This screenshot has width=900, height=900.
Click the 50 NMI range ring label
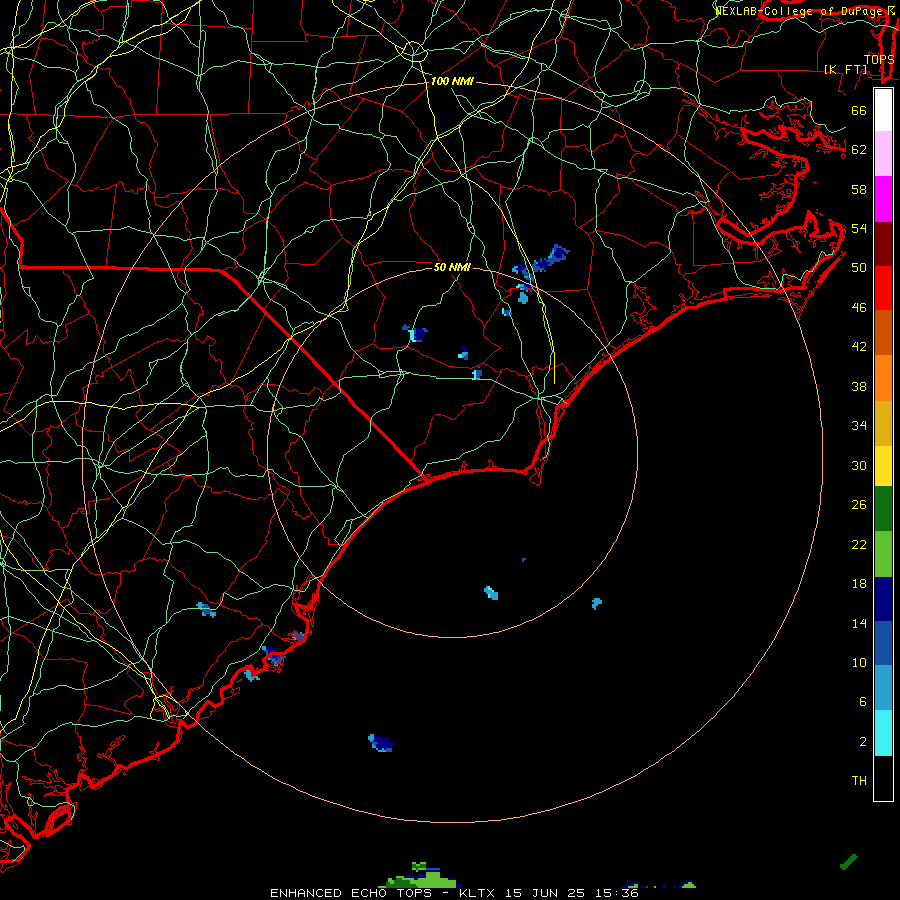[x=452, y=267]
